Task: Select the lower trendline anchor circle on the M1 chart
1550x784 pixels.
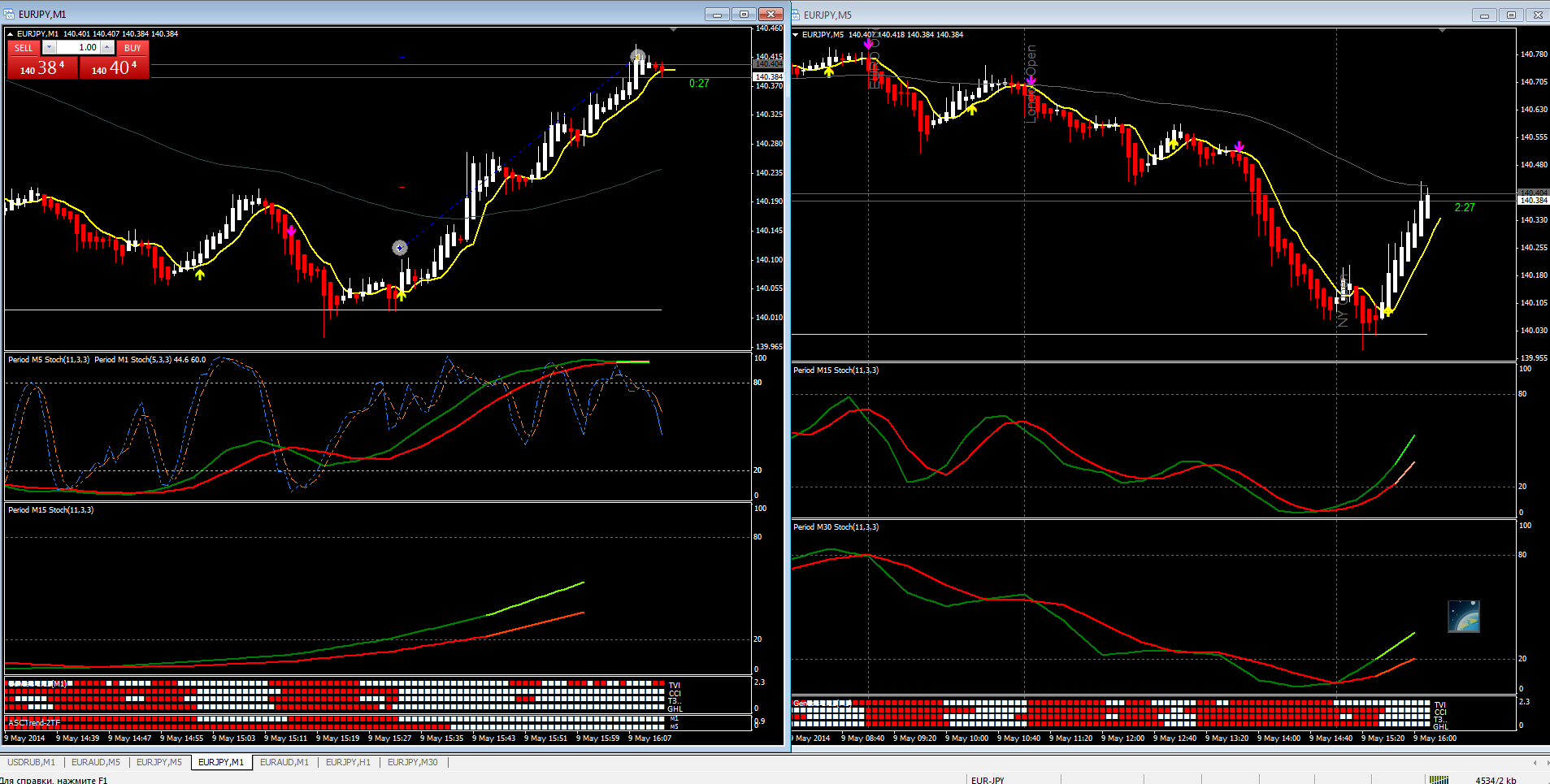Action: [399, 248]
